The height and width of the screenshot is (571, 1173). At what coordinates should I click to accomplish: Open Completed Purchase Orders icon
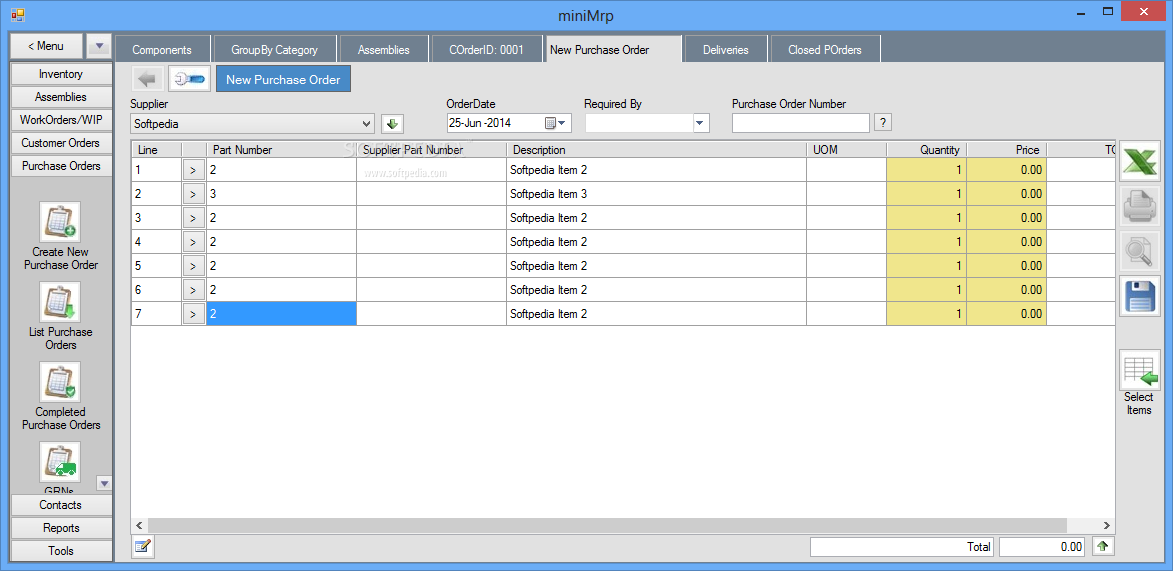(61, 382)
